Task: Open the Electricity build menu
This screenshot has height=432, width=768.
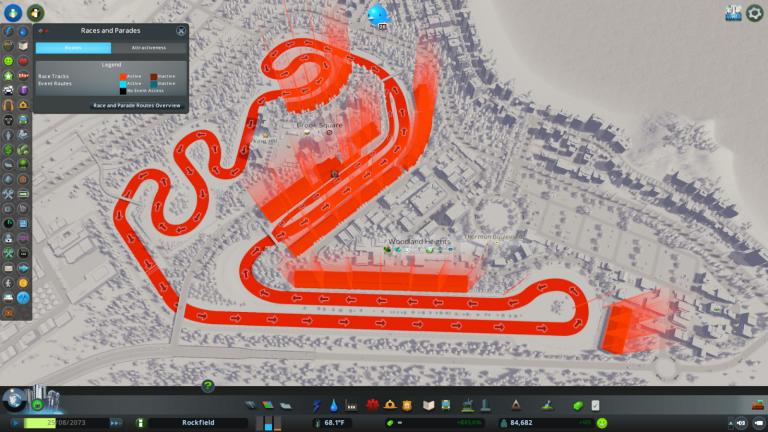Action: point(318,405)
